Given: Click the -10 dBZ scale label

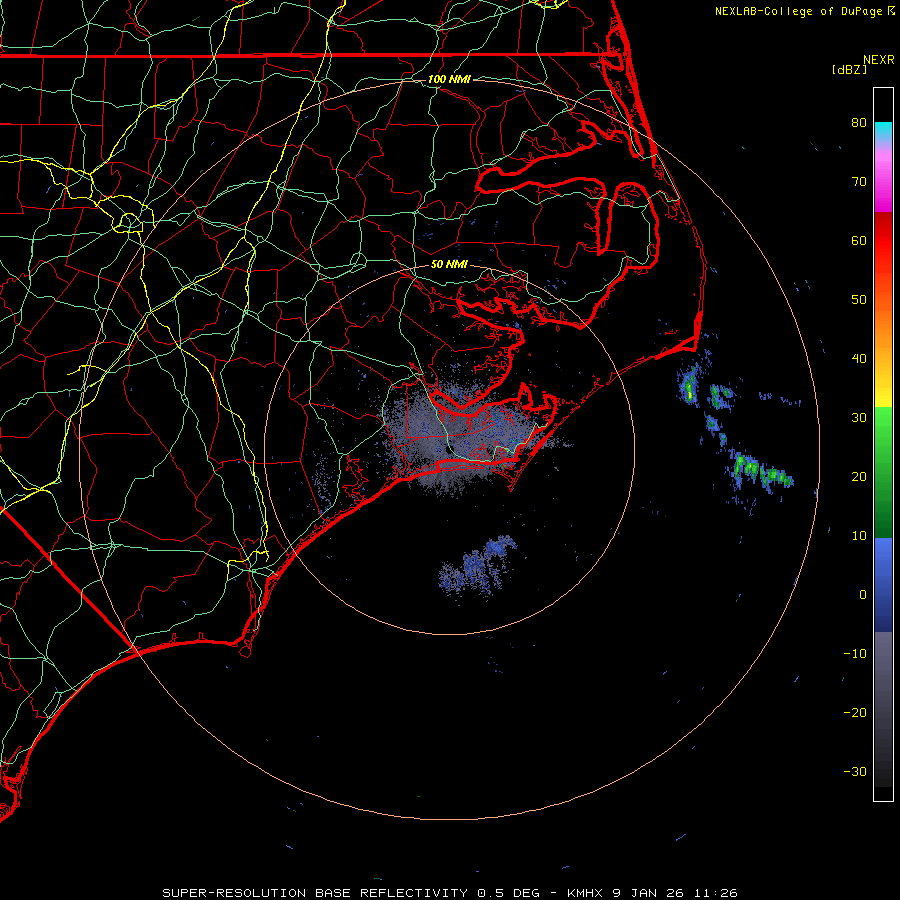Looking at the screenshot, I should (855, 654).
